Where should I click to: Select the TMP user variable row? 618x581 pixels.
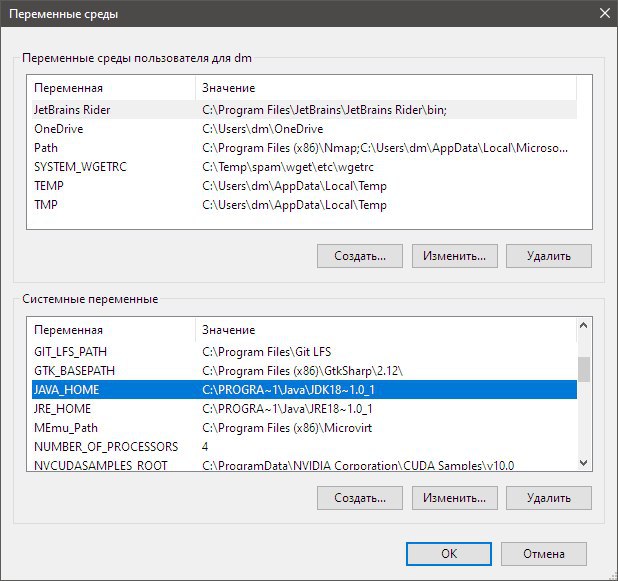[x=304, y=205]
